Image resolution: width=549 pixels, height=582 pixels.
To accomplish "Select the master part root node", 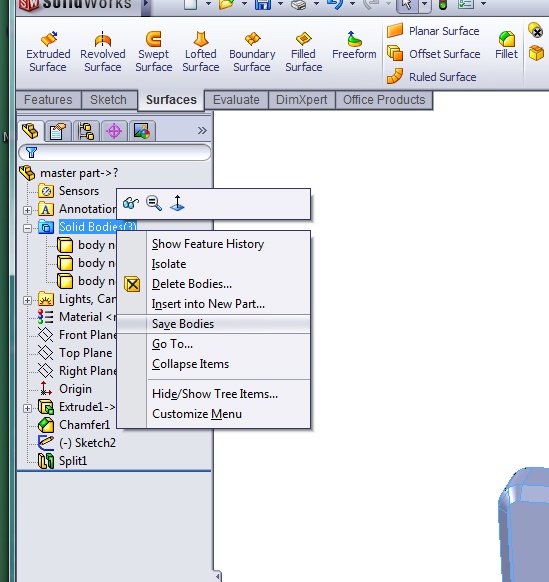I will (x=69, y=173).
